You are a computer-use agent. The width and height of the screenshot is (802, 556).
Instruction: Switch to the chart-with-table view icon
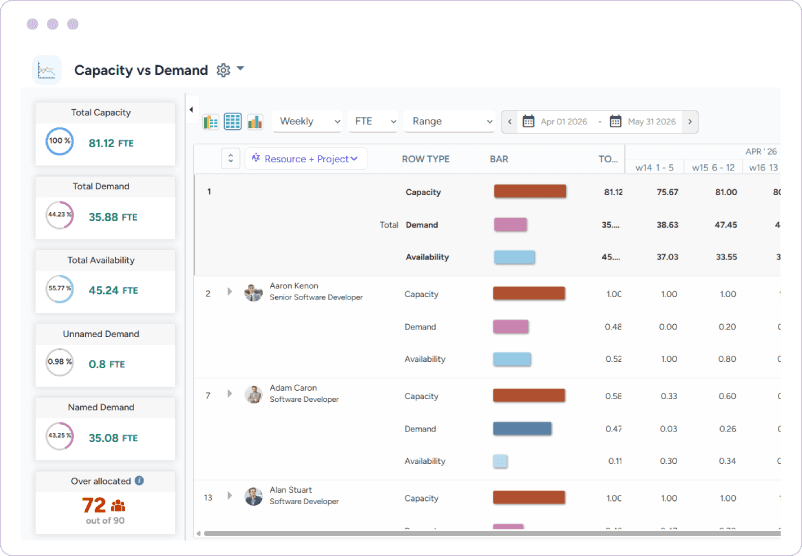[x=211, y=122]
